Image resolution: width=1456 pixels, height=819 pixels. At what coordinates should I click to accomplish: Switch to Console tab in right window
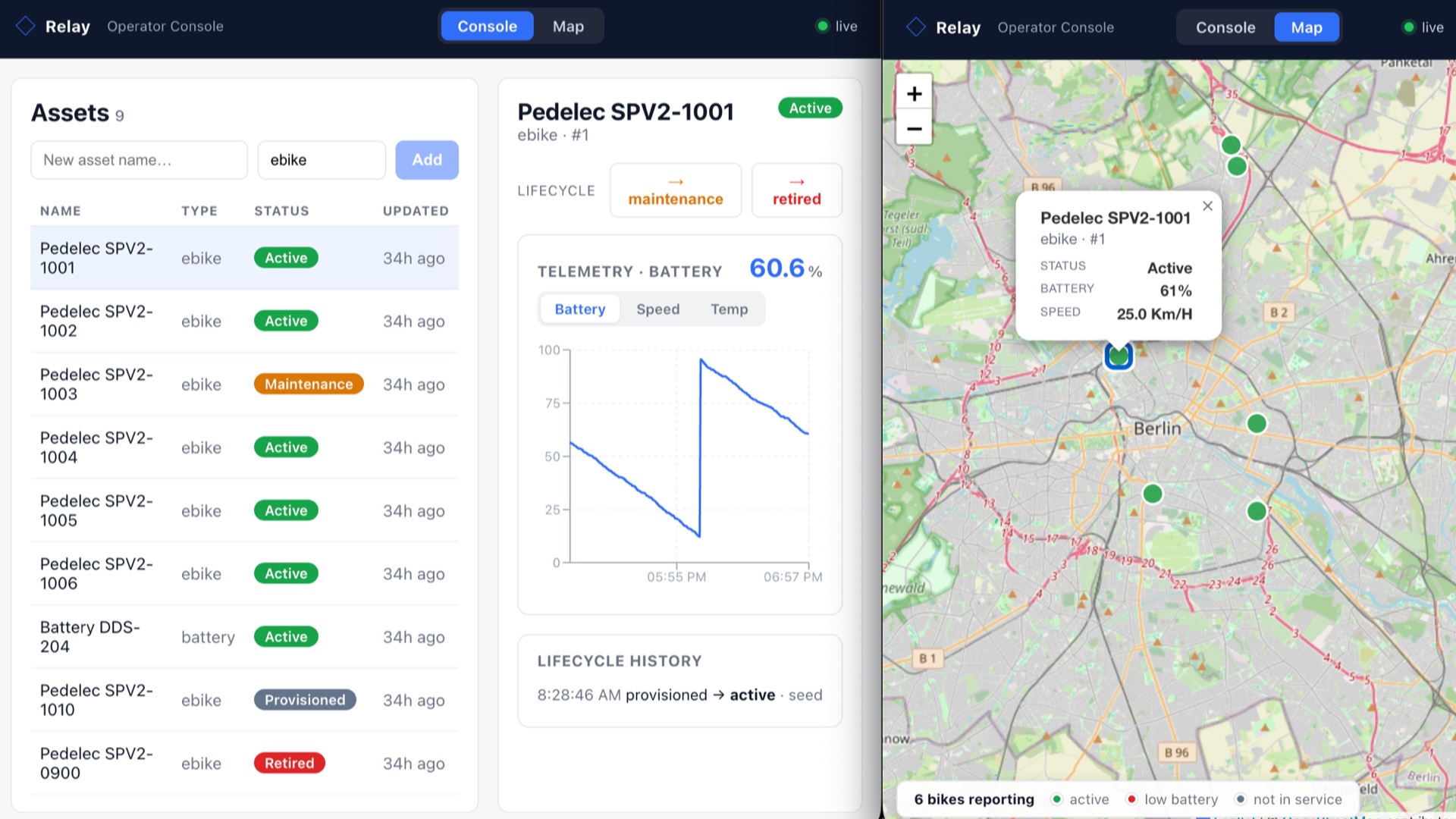pos(1225,27)
